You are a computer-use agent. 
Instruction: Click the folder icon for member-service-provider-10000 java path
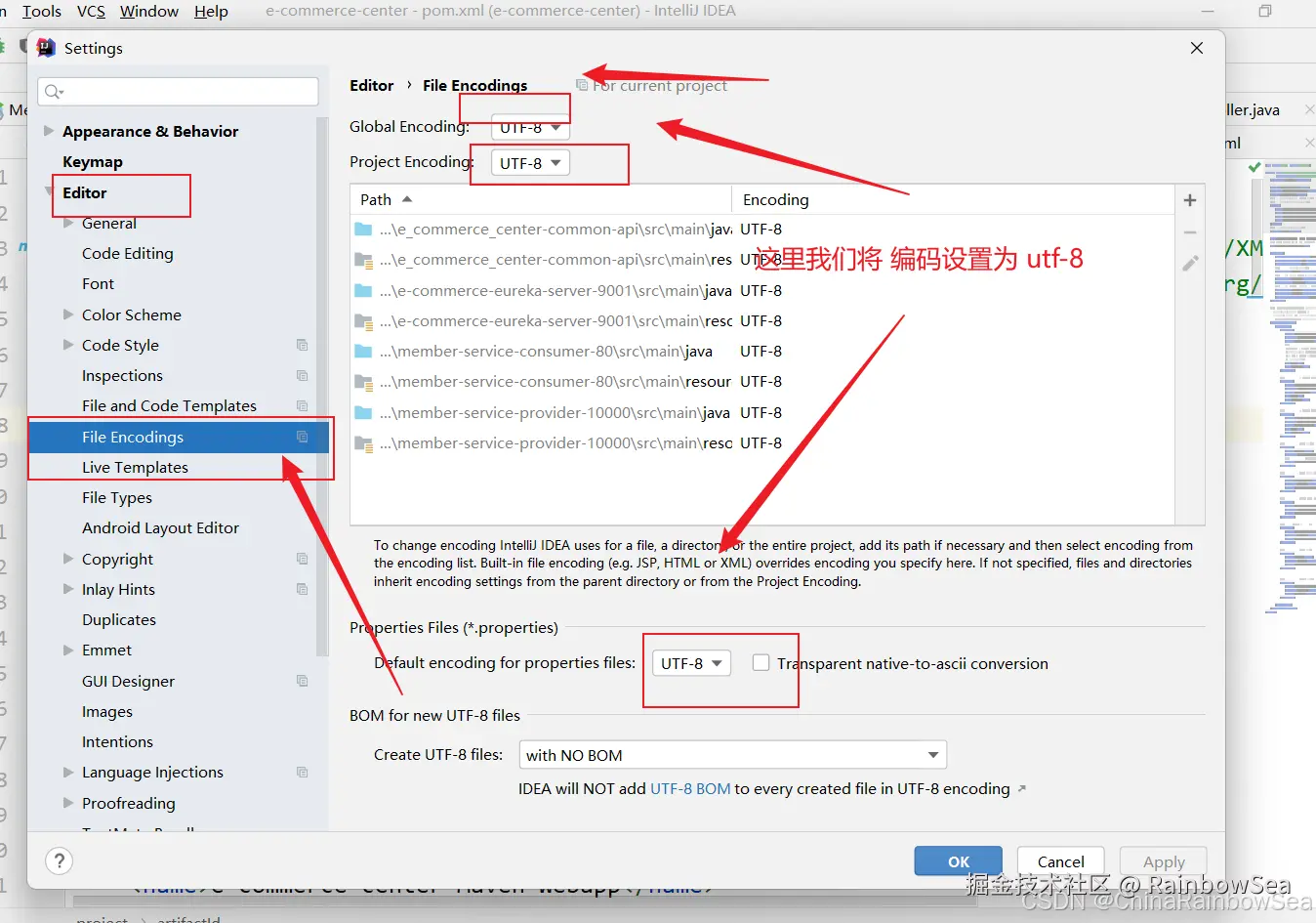pos(363,412)
